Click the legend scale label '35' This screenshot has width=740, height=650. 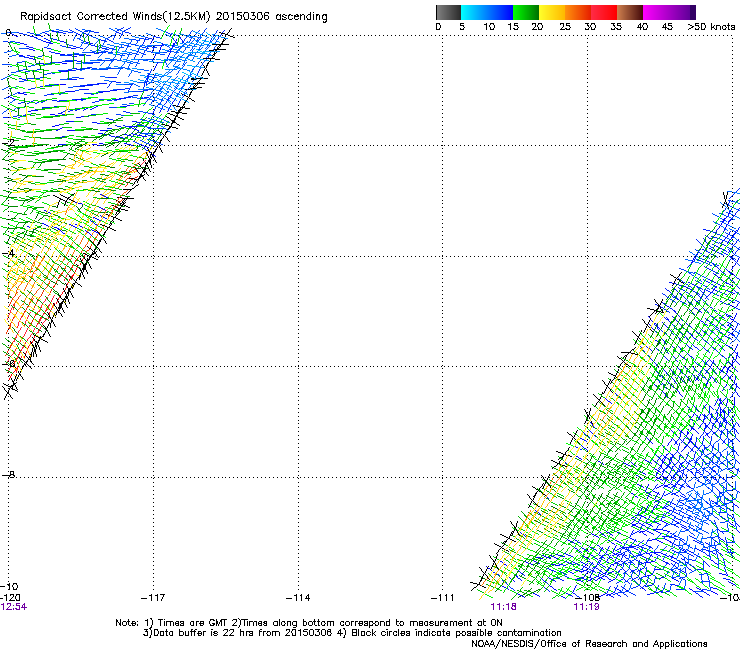[x=616, y=27]
